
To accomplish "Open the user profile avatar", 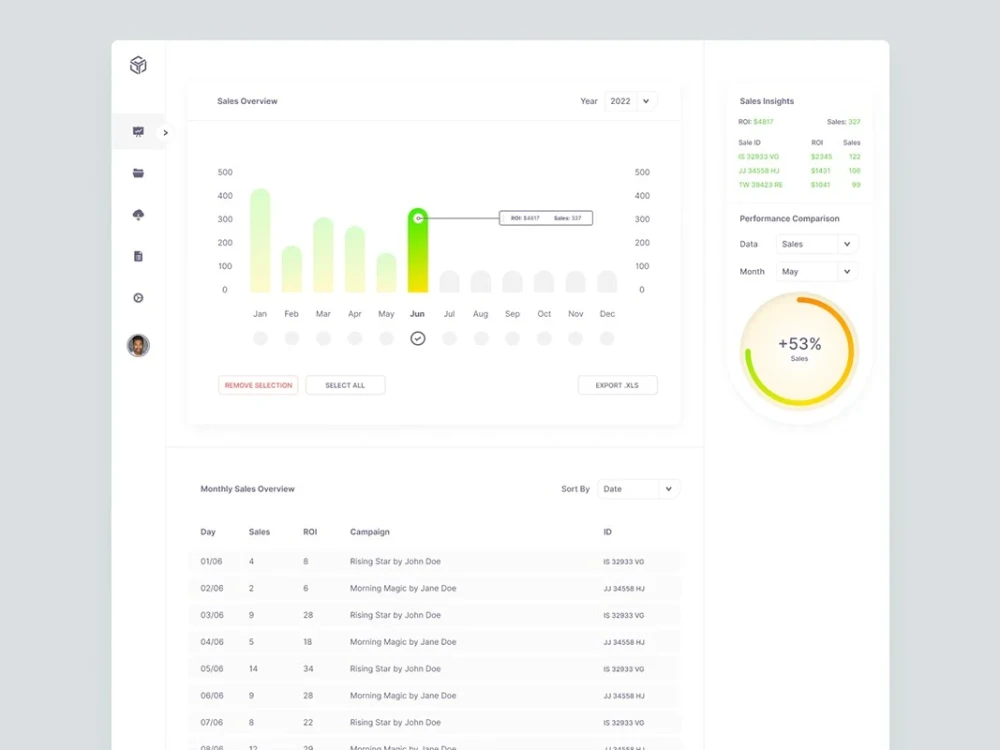I will pyautogui.click(x=138, y=345).
